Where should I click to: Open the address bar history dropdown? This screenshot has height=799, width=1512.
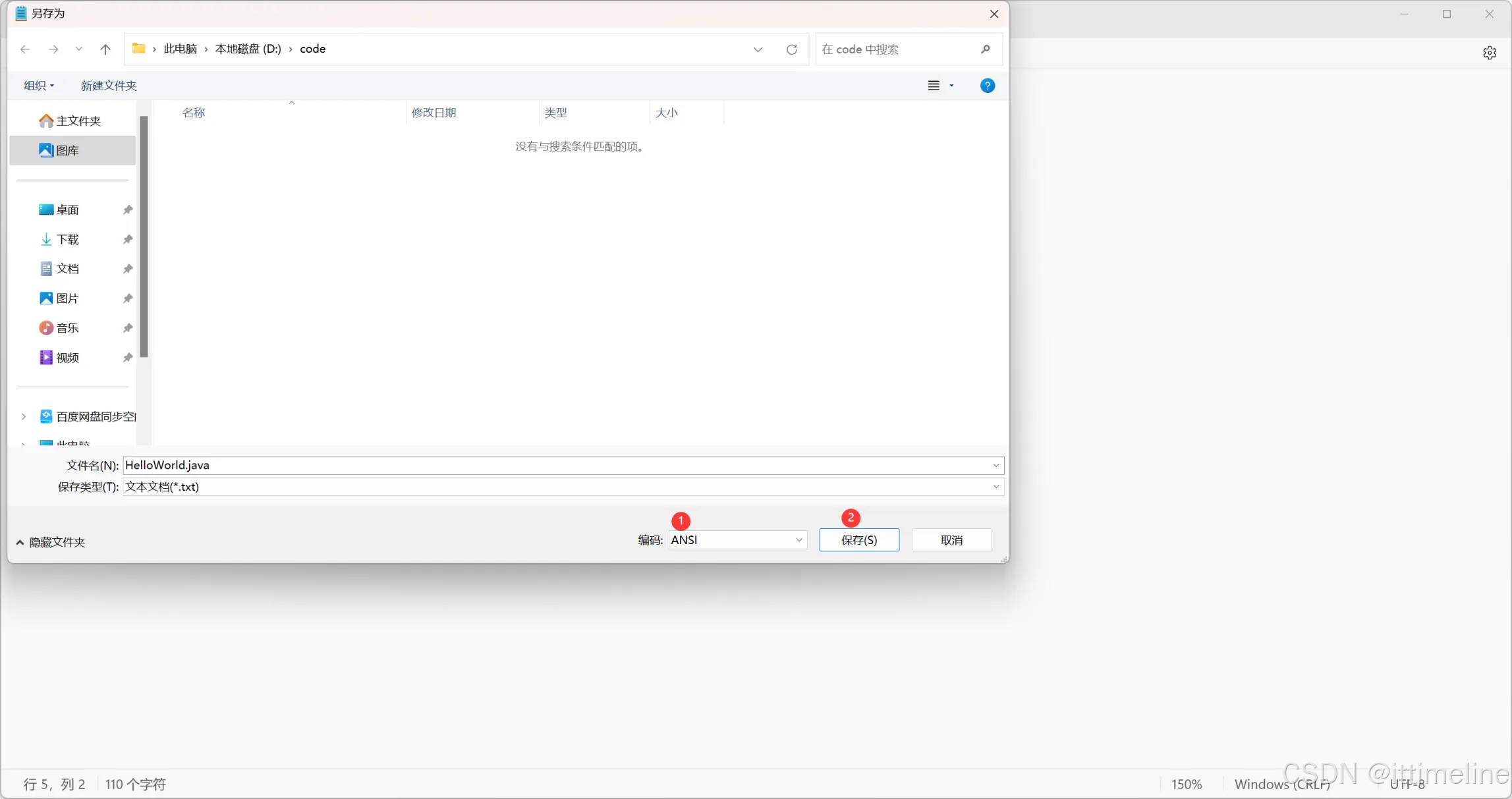(x=758, y=49)
